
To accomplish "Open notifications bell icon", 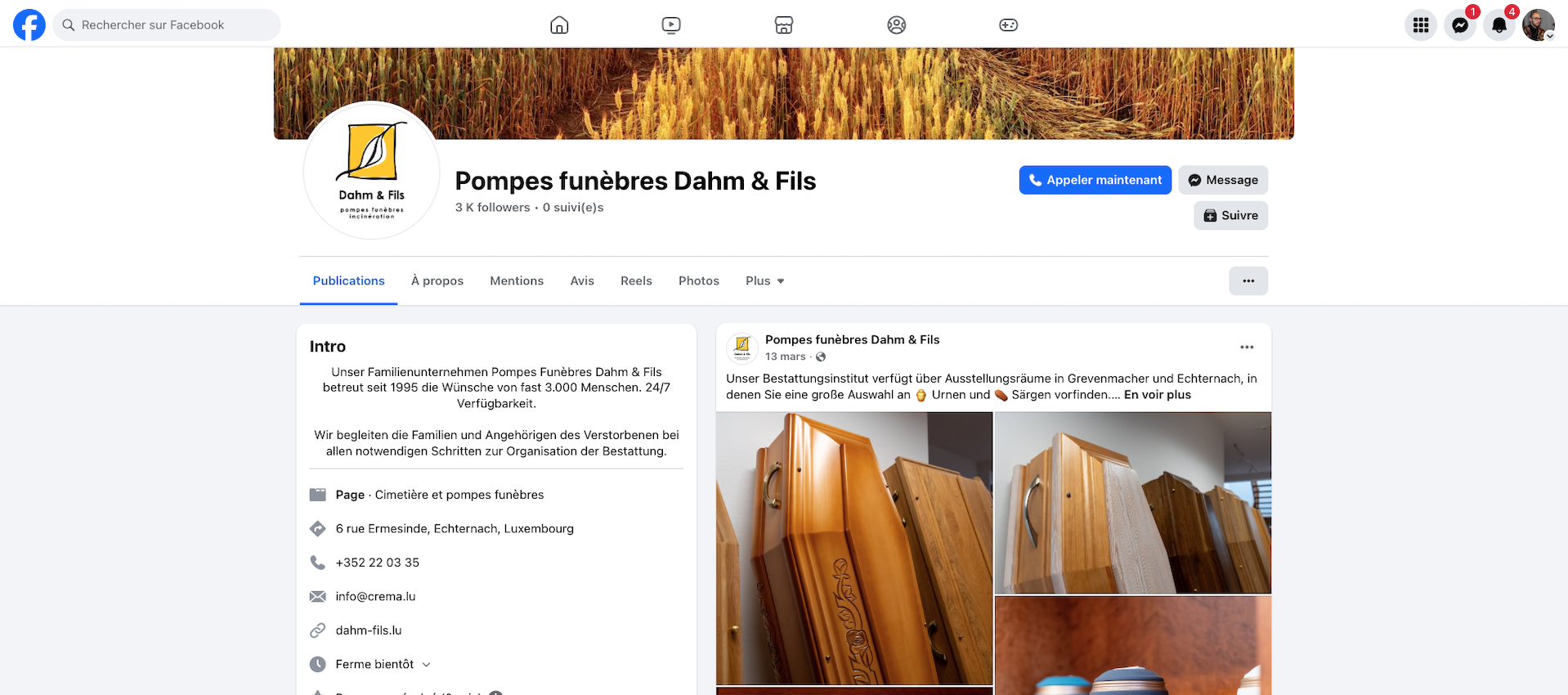I will 1499,25.
